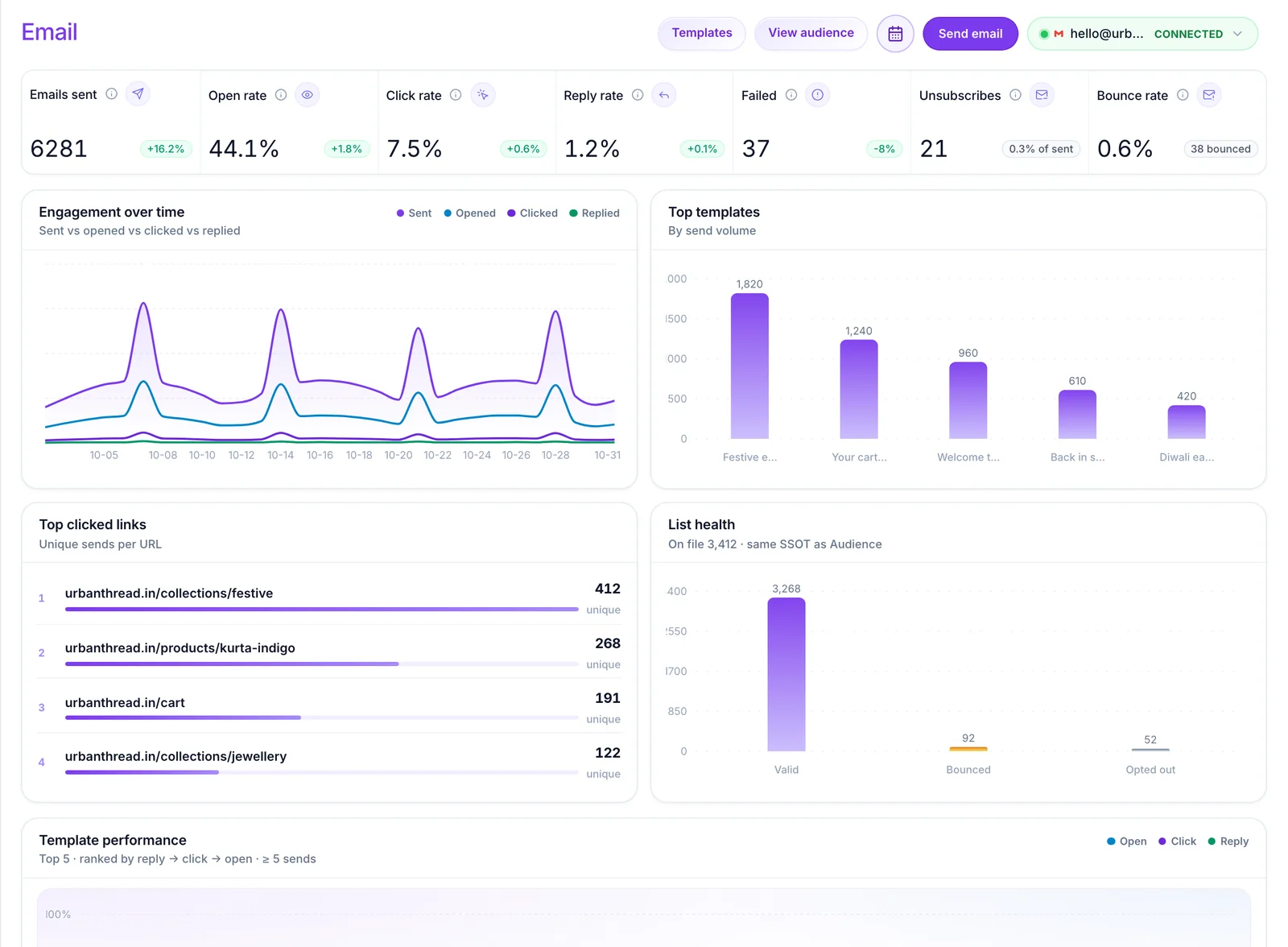Show info tooltip for Reply rate
The height and width of the screenshot is (947, 1288).
[x=638, y=95]
